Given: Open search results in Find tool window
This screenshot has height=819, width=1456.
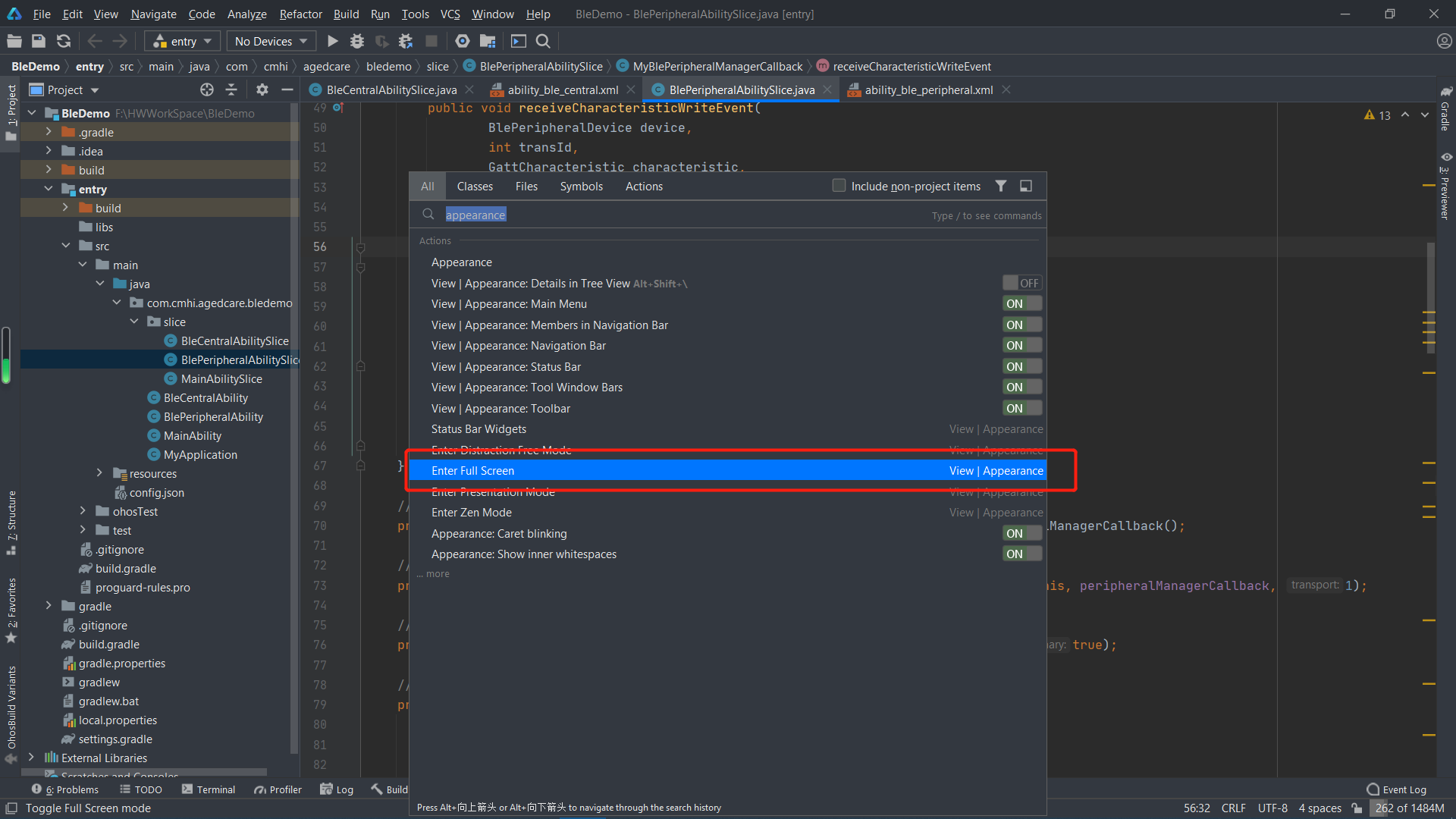Looking at the screenshot, I should [x=1026, y=186].
